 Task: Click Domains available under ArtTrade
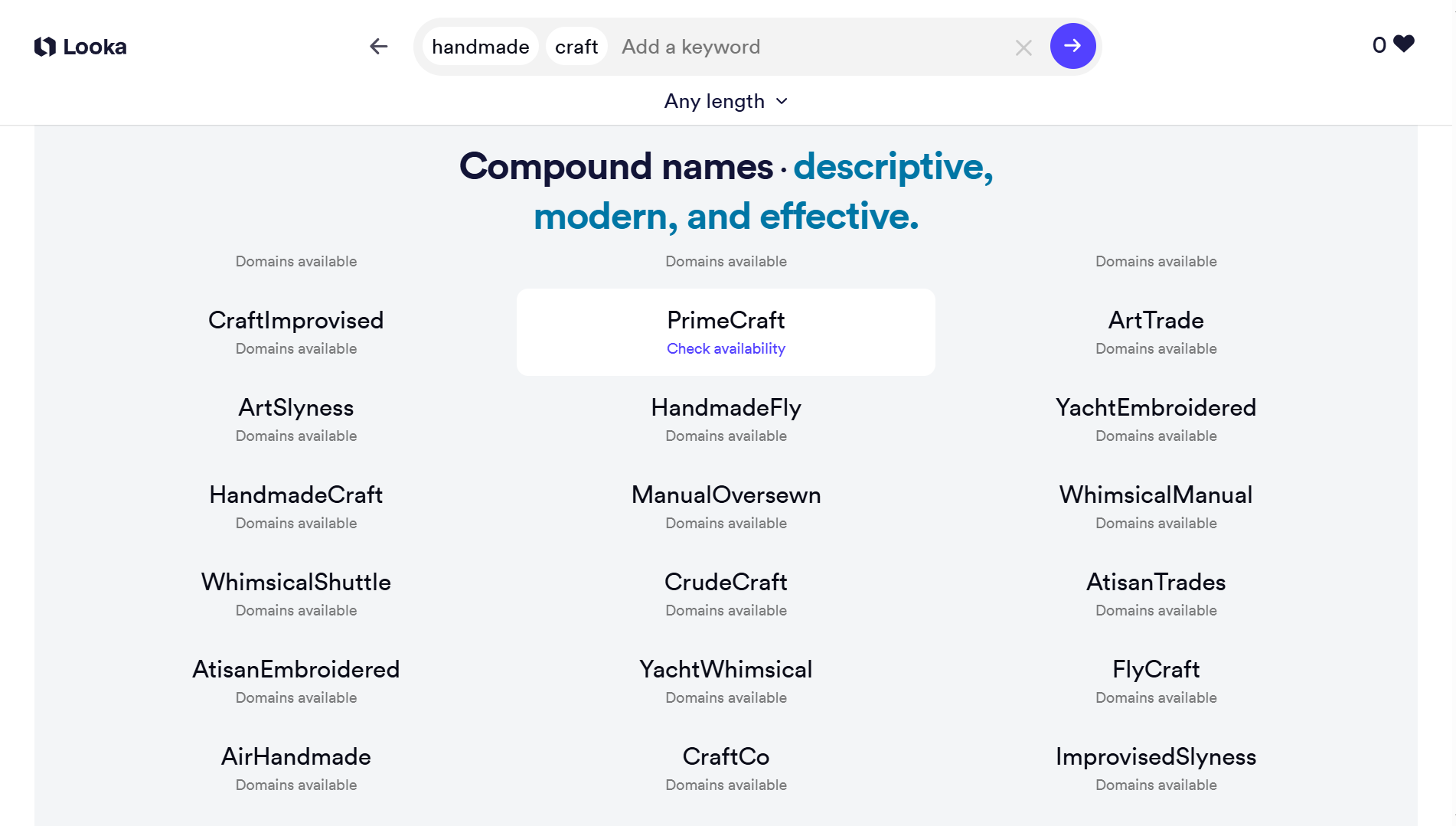1156,348
